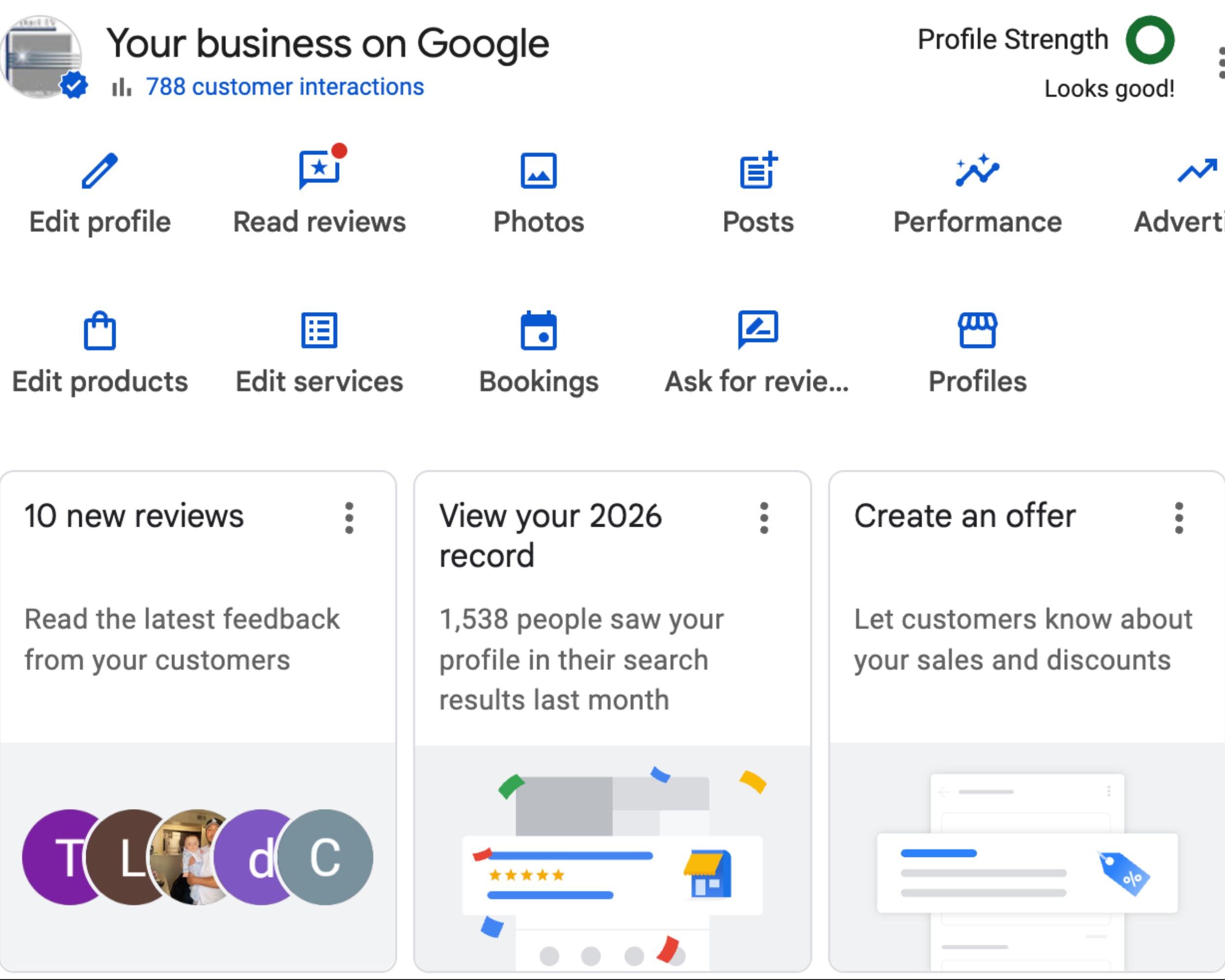
Task: Open the 10 new reviews card title
Action: click(x=134, y=516)
